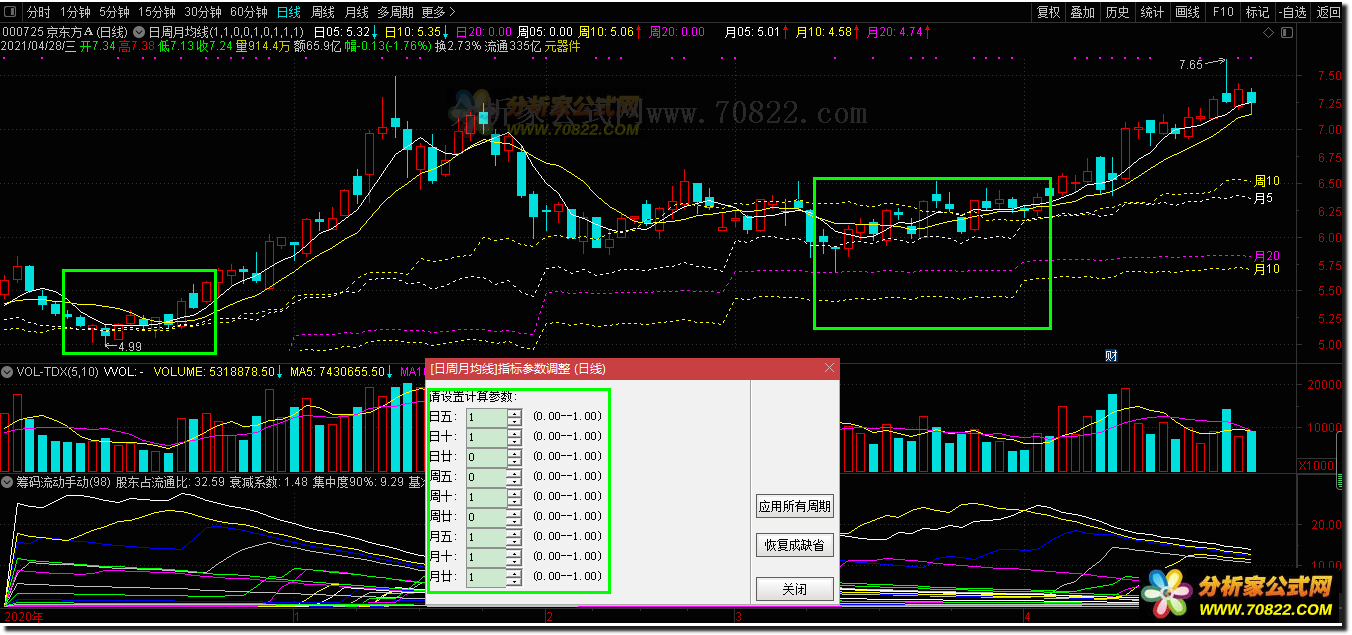Increase 日五 value with spinner up arrow
The height and width of the screenshot is (635, 1352).
(x=515, y=412)
